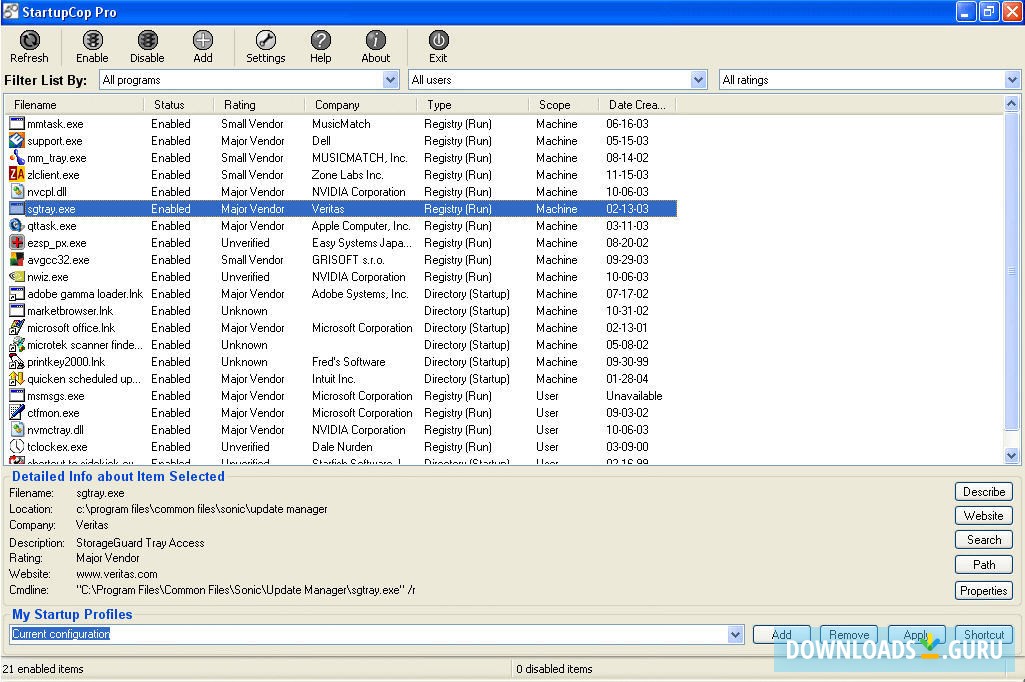Select the nvcpl.dll row

(x=150, y=191)
